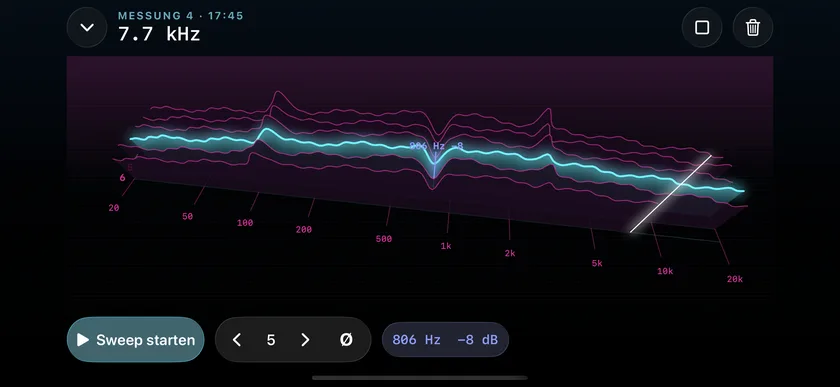Decrease the value with the left arrow
This screenshot has height=387, width=840.
click(x=237, y=340)
